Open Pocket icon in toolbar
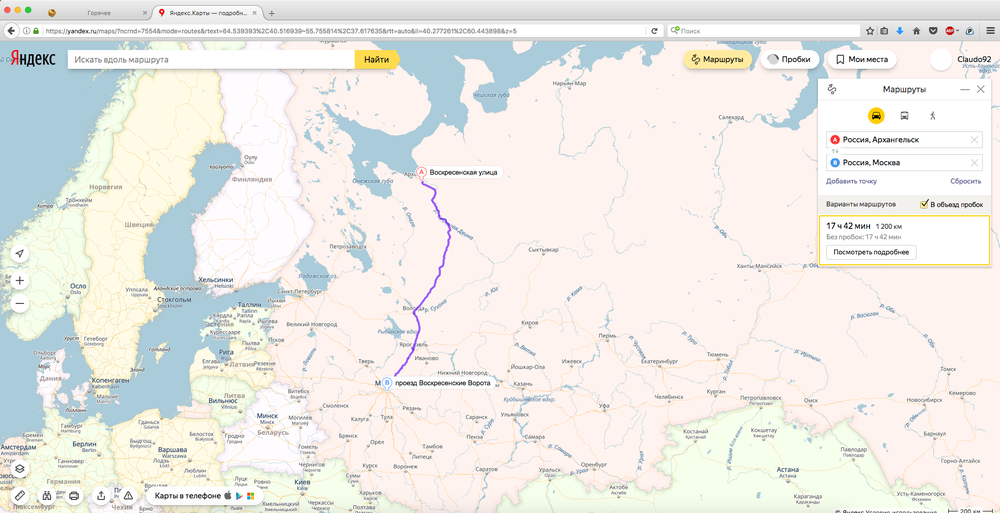Image resolution: width=1000 pixels, height=513 pixels. (932, 30)
